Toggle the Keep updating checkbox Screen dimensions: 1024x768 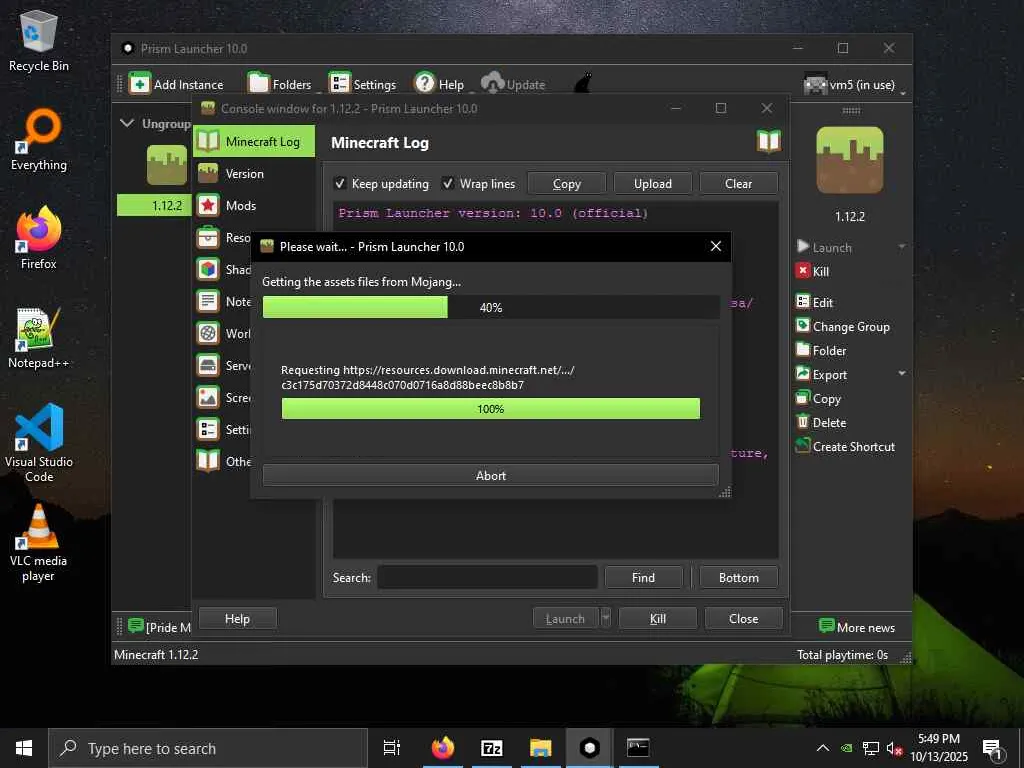point(340,184)
